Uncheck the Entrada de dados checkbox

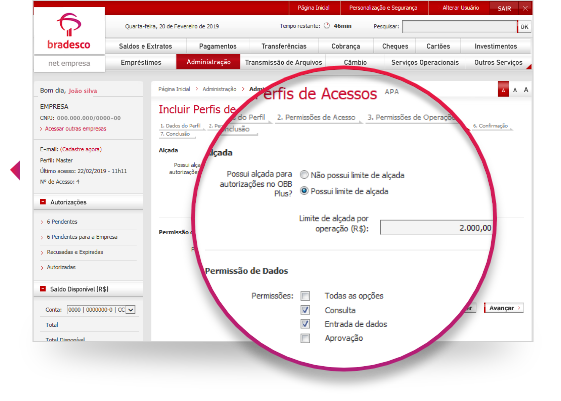305,324
